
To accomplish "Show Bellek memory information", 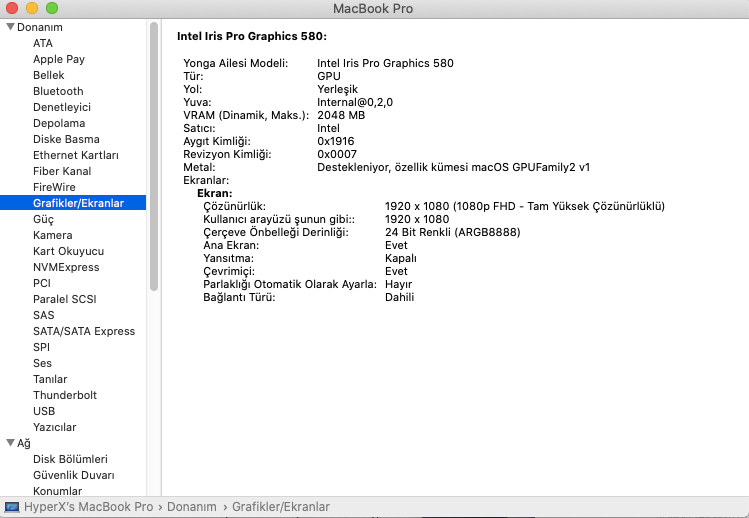I will click(x=48, y=75).
